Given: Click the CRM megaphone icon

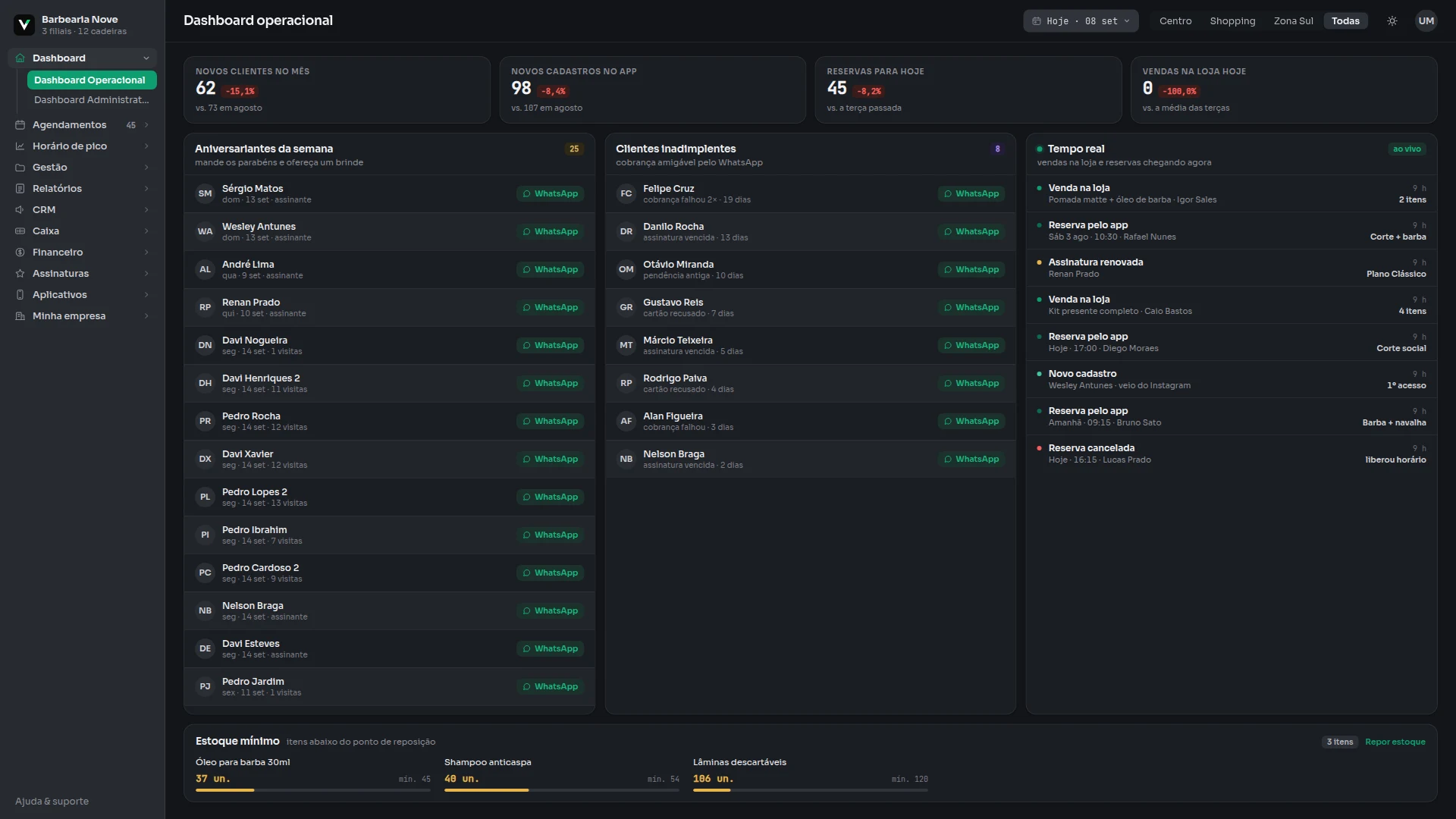Looking at the screenshot, I should point(20,210).
